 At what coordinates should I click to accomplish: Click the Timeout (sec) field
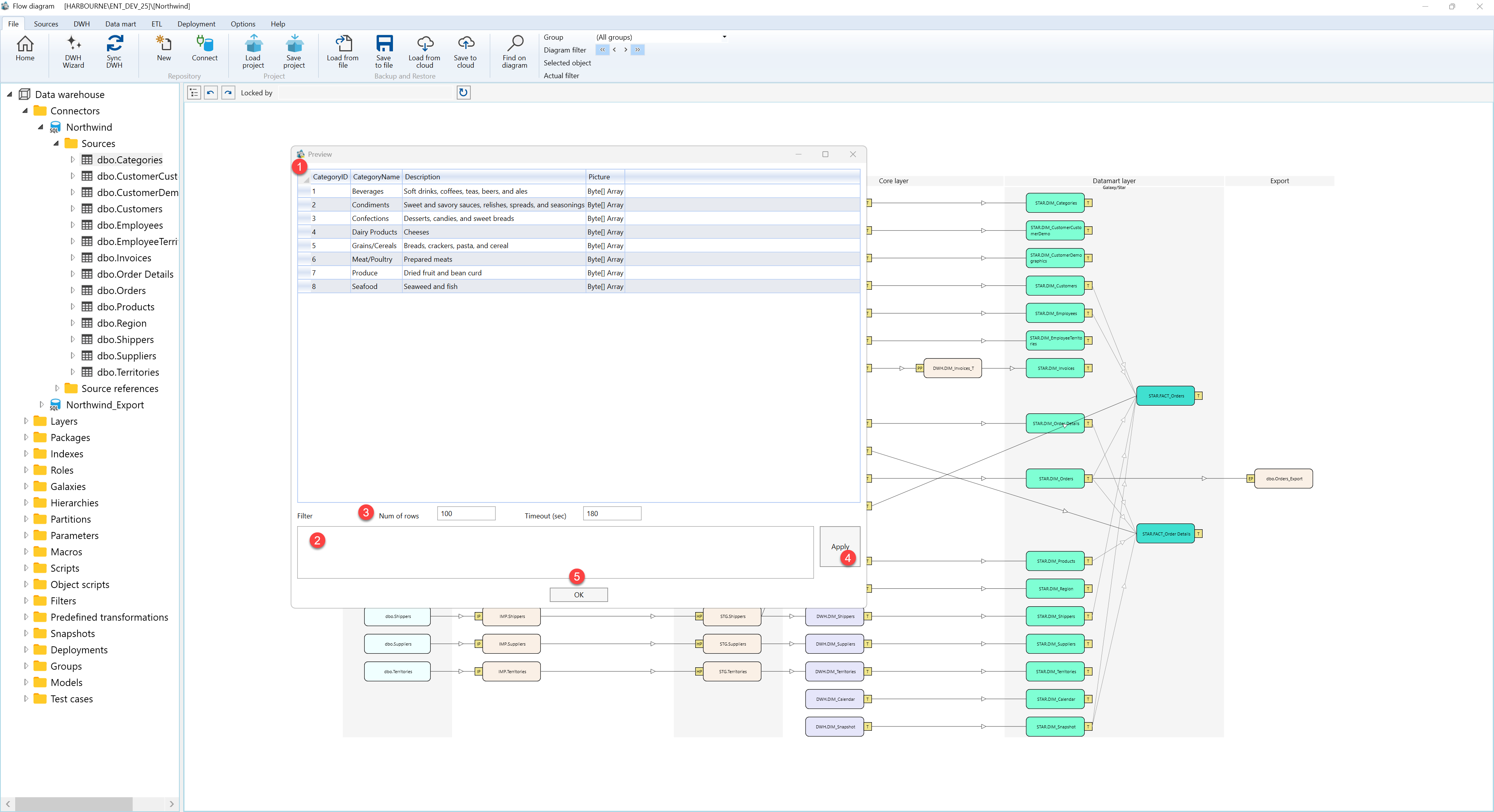tap(612, 513)
